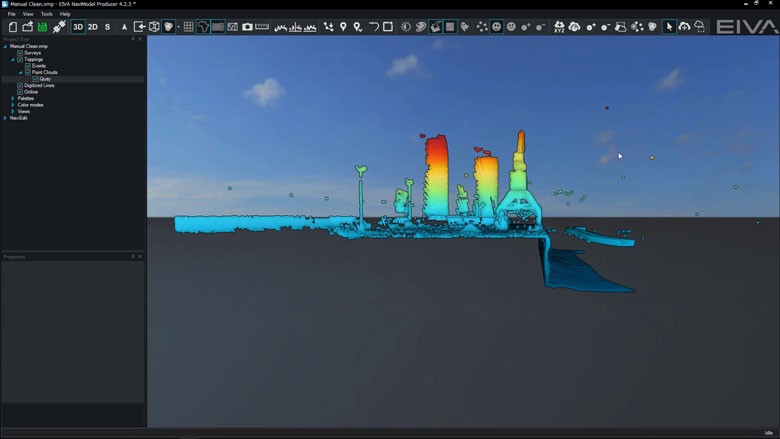This screenshot has height=439, width=780.
Task: Select the ruler measurement tool
Action: pos(262,27)
